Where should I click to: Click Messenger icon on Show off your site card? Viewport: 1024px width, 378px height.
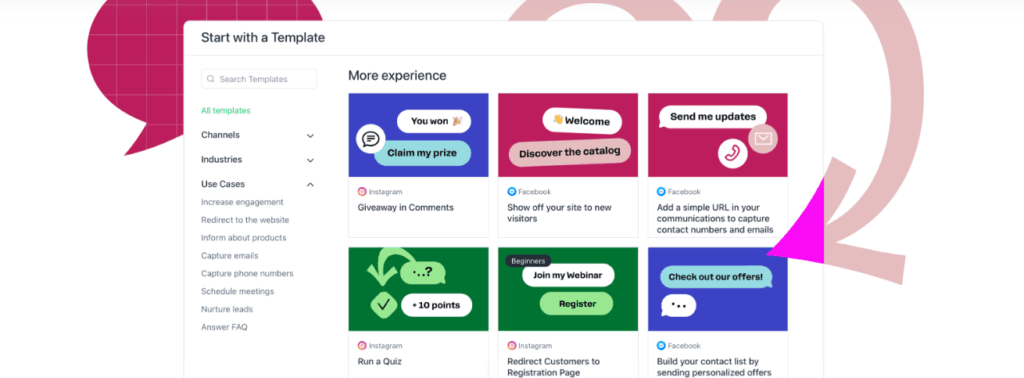tap(511, 192)
